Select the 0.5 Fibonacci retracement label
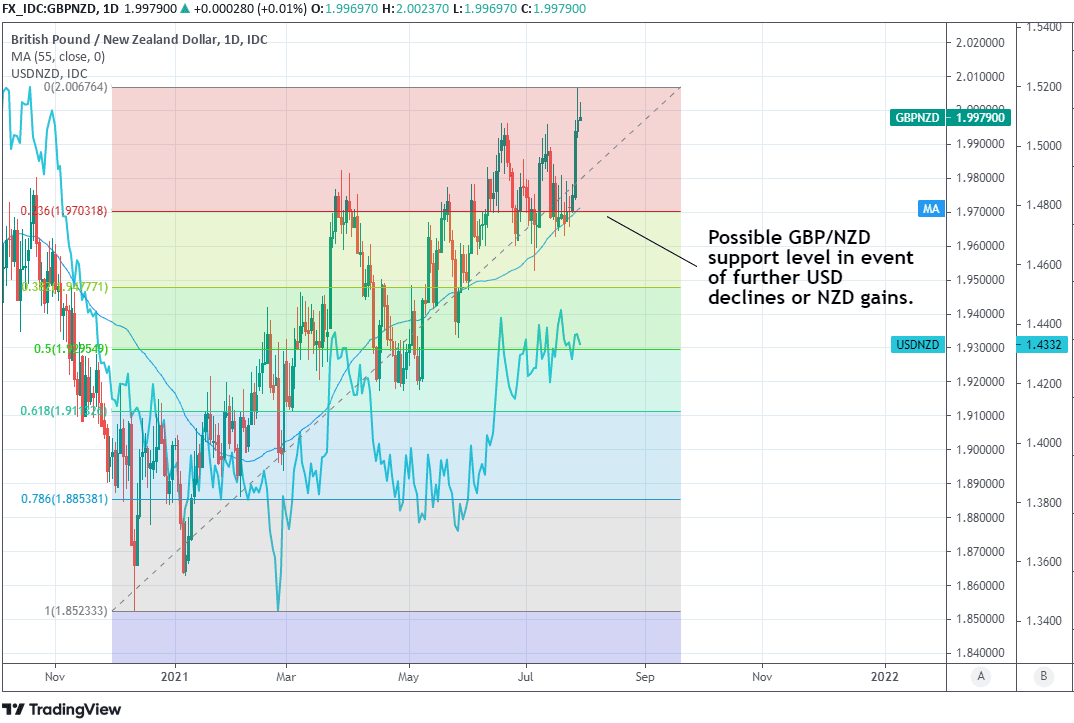The width and height of the screenshot is (1074, 723). [72, 349]
